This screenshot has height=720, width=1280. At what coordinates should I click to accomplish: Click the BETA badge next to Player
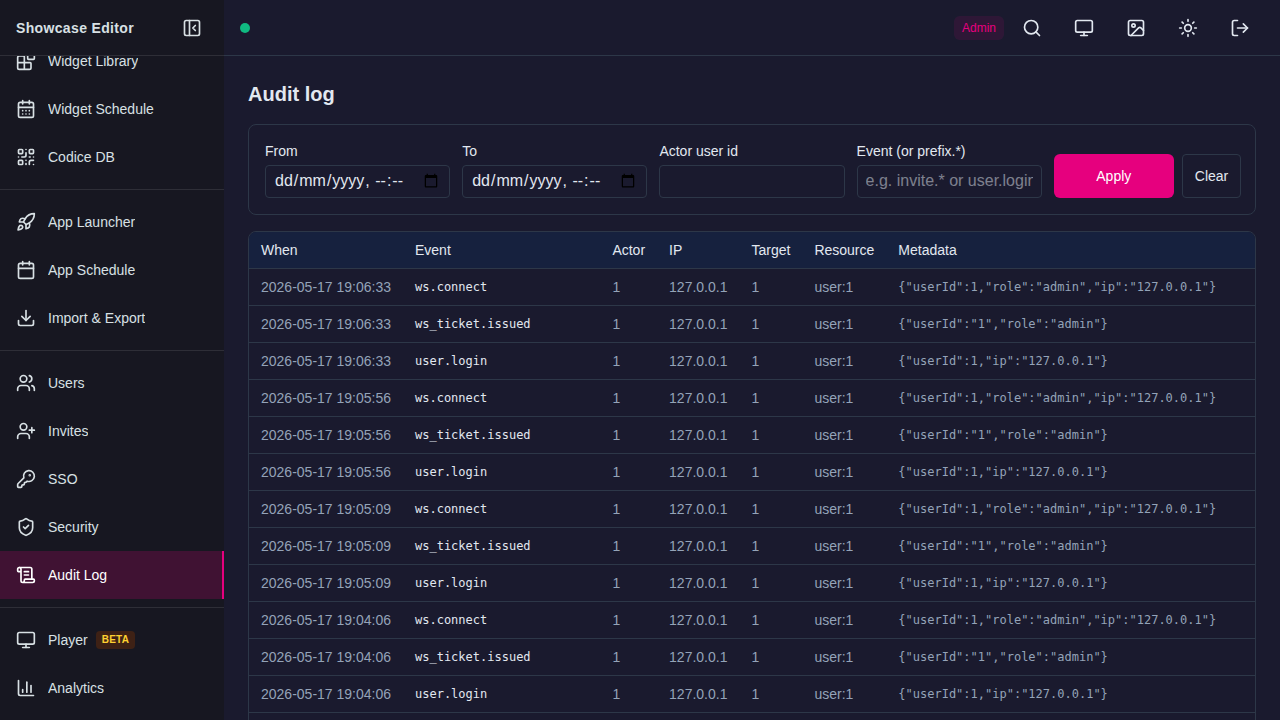115,640
